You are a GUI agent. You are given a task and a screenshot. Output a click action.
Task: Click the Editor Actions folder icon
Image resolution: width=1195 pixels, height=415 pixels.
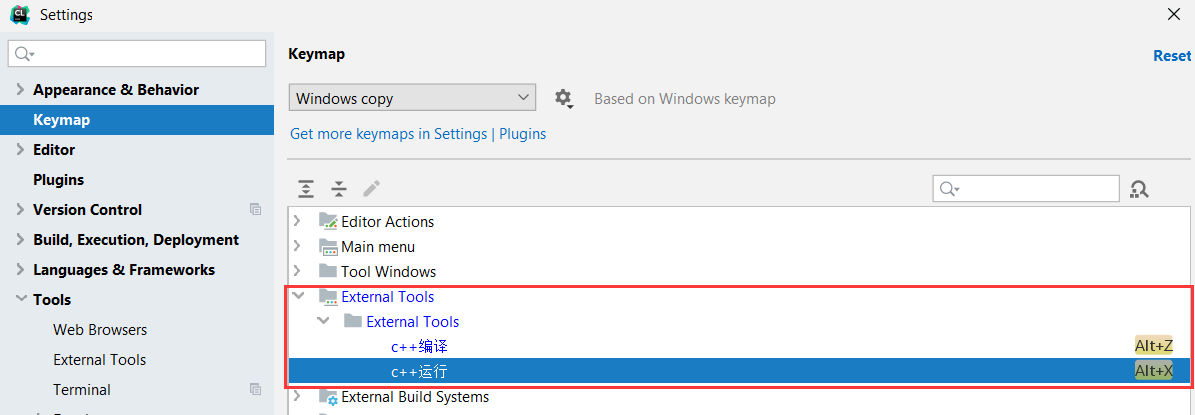point(328,221)
